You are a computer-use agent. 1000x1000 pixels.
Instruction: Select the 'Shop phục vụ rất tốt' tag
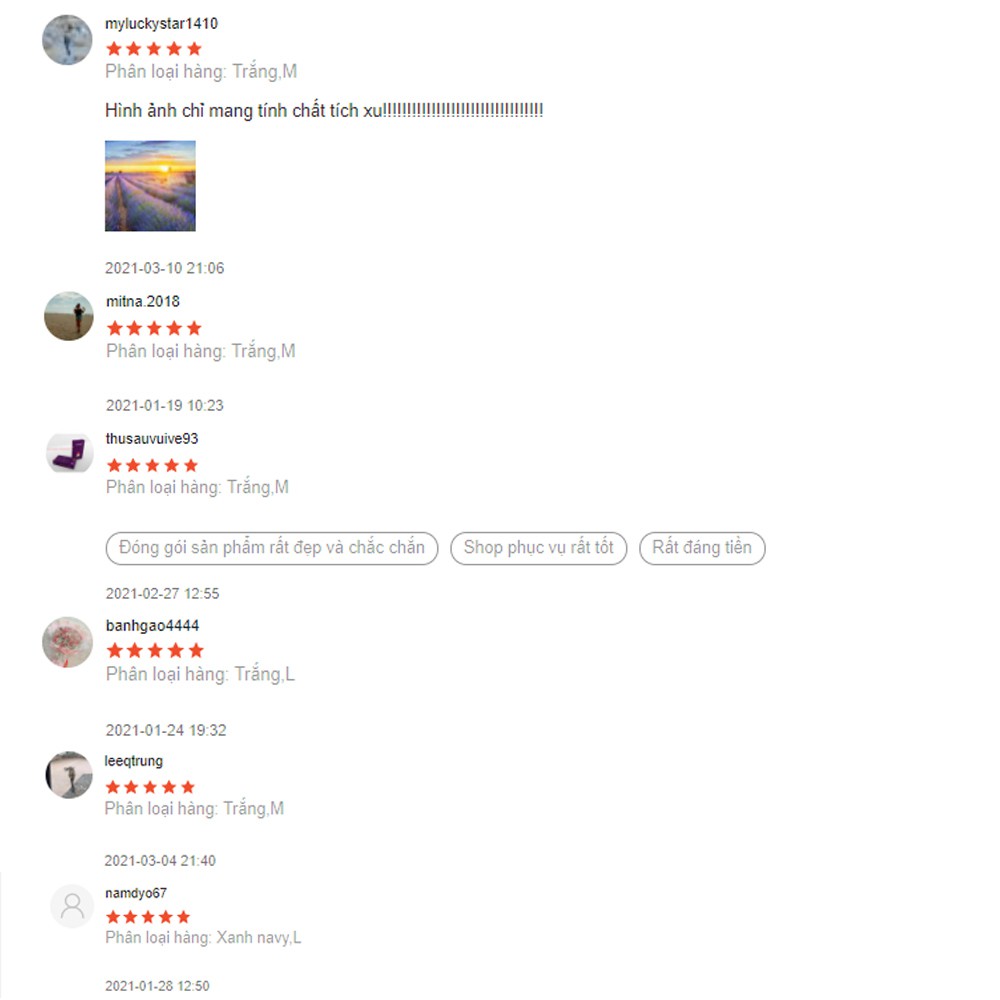[x=538, y=548]
